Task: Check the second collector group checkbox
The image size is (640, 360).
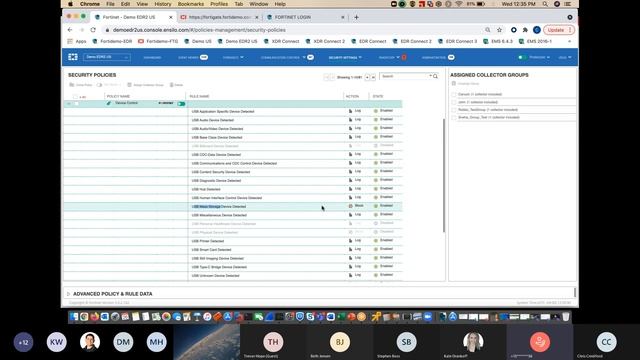Action: click(453, 102)
